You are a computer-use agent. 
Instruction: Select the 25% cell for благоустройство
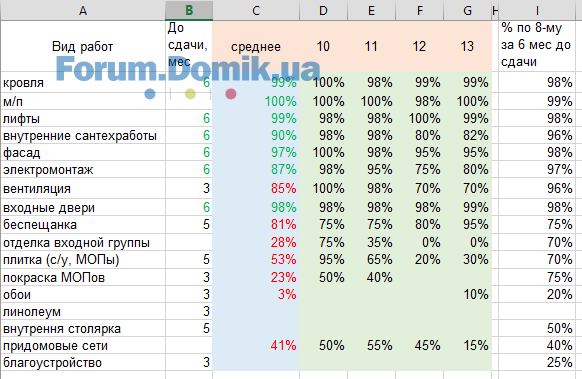click(537, 362)
